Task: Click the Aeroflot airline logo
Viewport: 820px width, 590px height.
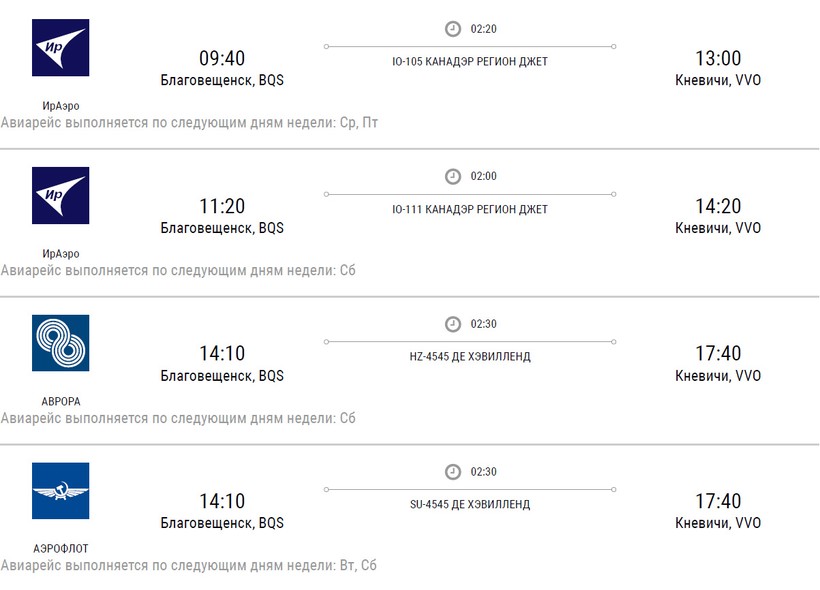Action: tap(60, 491)
